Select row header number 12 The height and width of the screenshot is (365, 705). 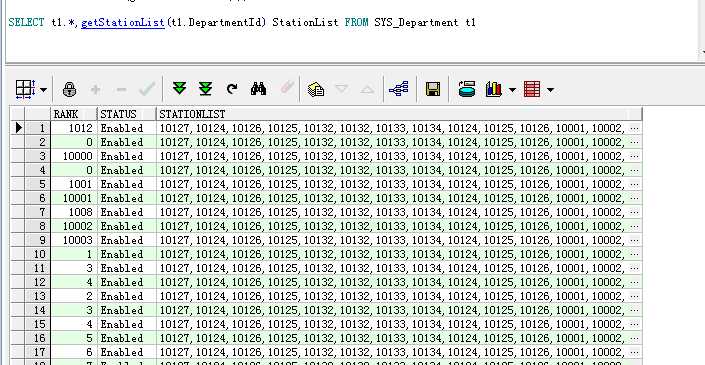tap(38, 282)
